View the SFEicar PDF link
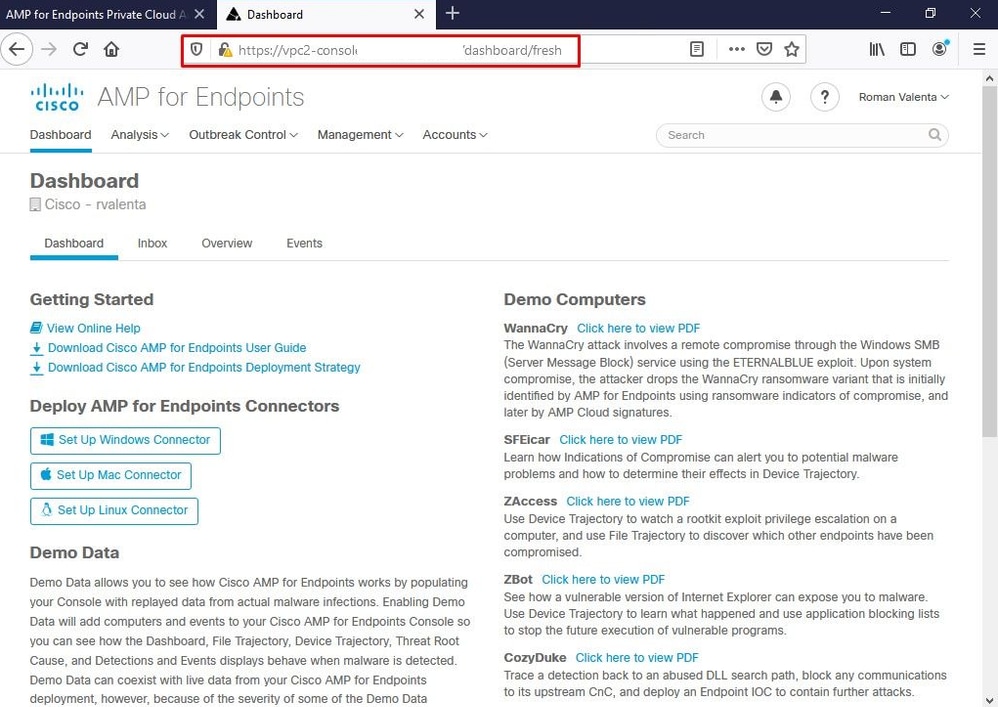Image resolution: width=998 pixels, height=707 pixels. (x=621, y=440)
